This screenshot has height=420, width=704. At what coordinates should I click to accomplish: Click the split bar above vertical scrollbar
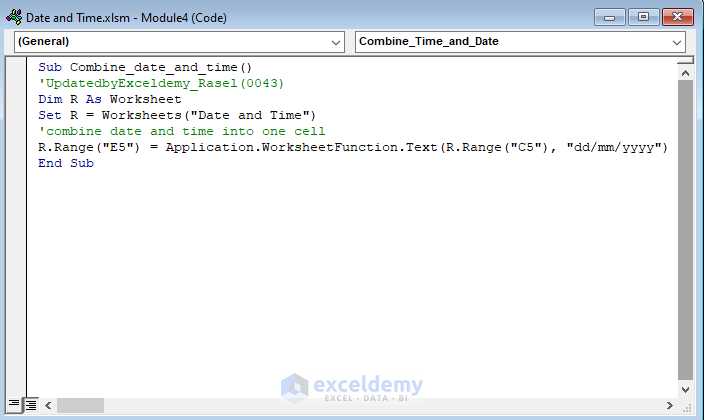(685, 61)
